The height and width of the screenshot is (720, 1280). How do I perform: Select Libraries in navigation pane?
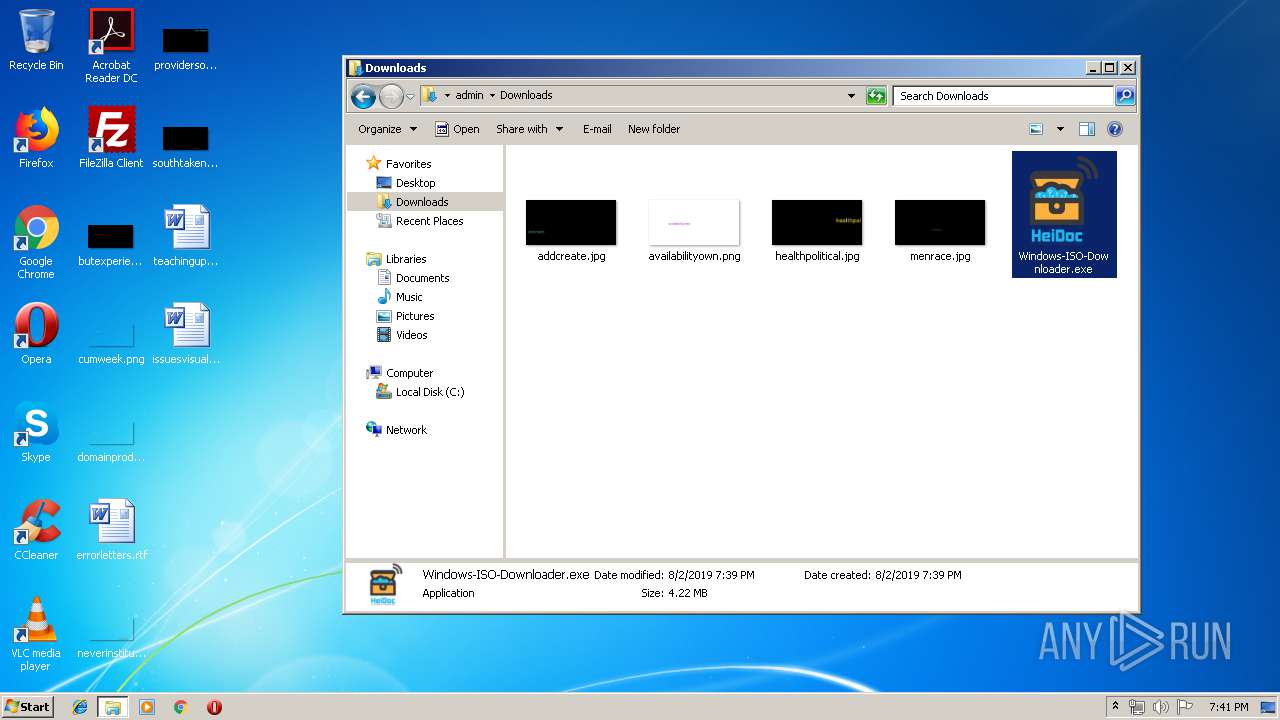(x=397, y=259)
